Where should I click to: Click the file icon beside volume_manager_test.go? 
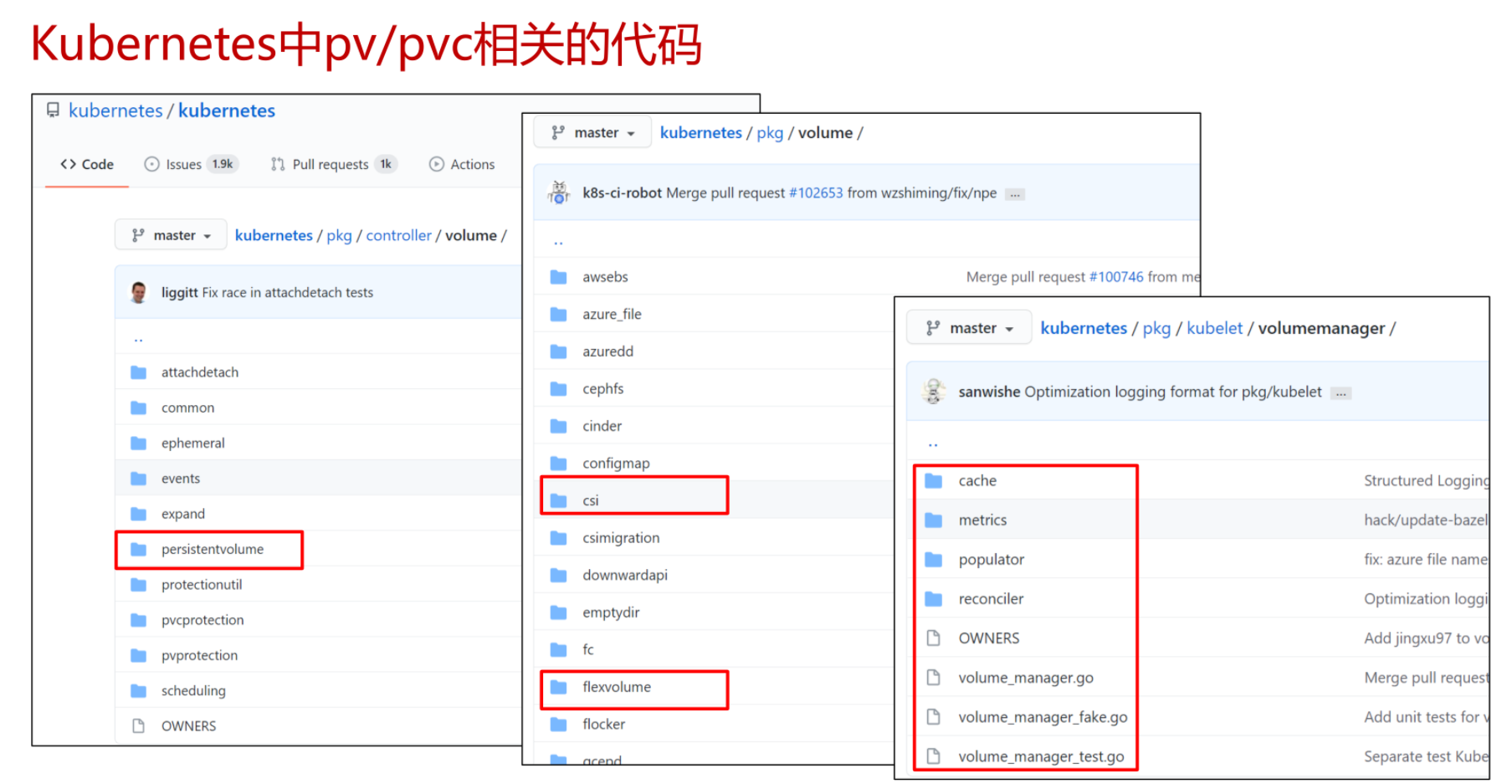pos(934,756)
